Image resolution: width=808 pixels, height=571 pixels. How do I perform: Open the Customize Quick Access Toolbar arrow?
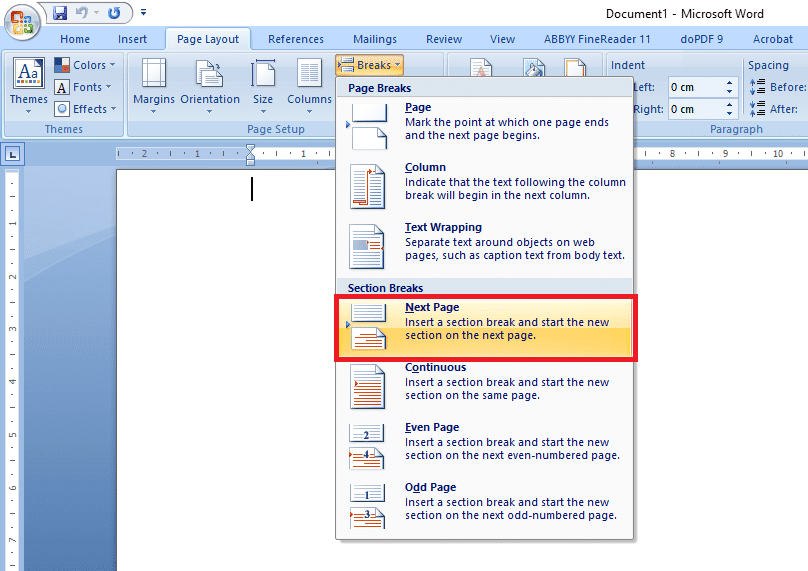[x=143, y=12]
